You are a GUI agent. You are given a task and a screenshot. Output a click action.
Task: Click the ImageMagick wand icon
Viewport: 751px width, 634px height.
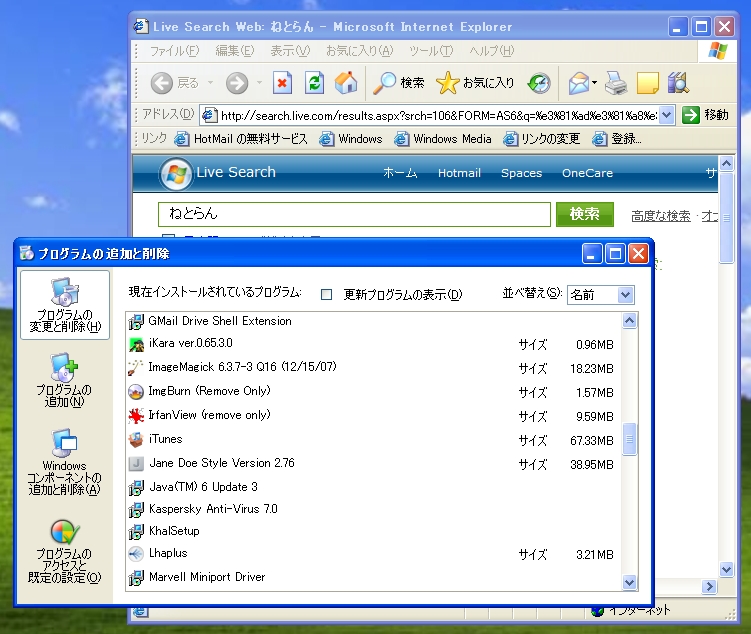(x=136, y=368)
